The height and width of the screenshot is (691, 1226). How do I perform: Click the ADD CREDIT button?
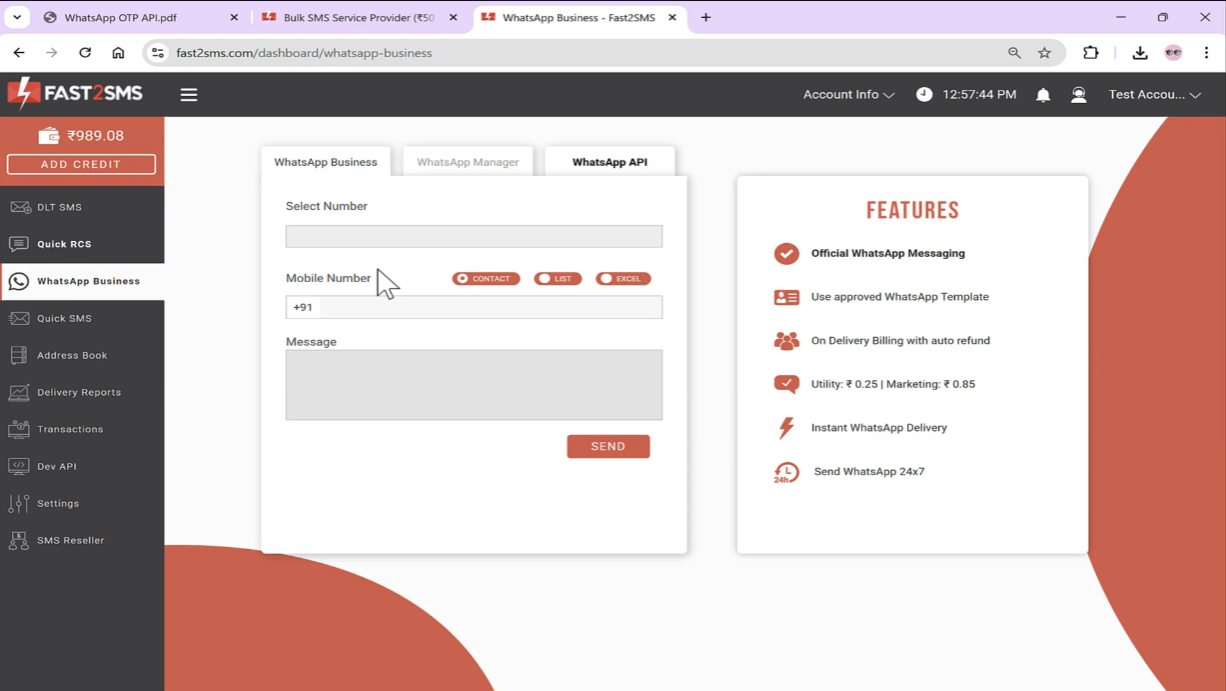coord(81,164)
